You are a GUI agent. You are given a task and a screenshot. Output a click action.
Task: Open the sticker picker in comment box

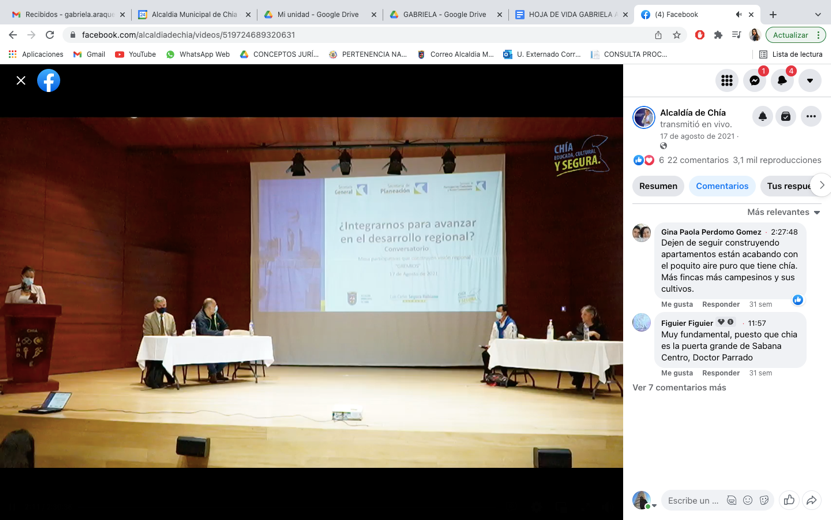coord(764,500)
